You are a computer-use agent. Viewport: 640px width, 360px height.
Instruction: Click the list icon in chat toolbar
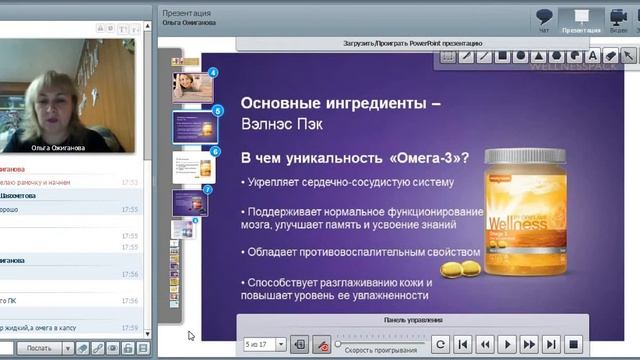click(143, 348)
